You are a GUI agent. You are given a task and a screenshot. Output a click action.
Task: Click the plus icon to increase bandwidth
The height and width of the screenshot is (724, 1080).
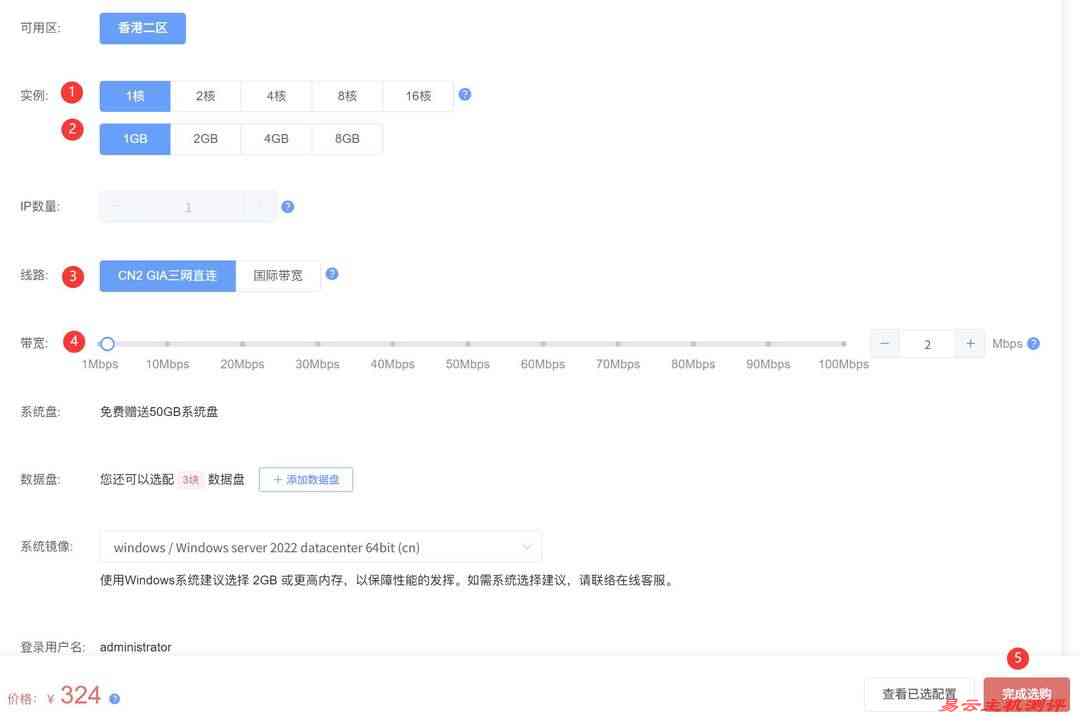[968, 342]
